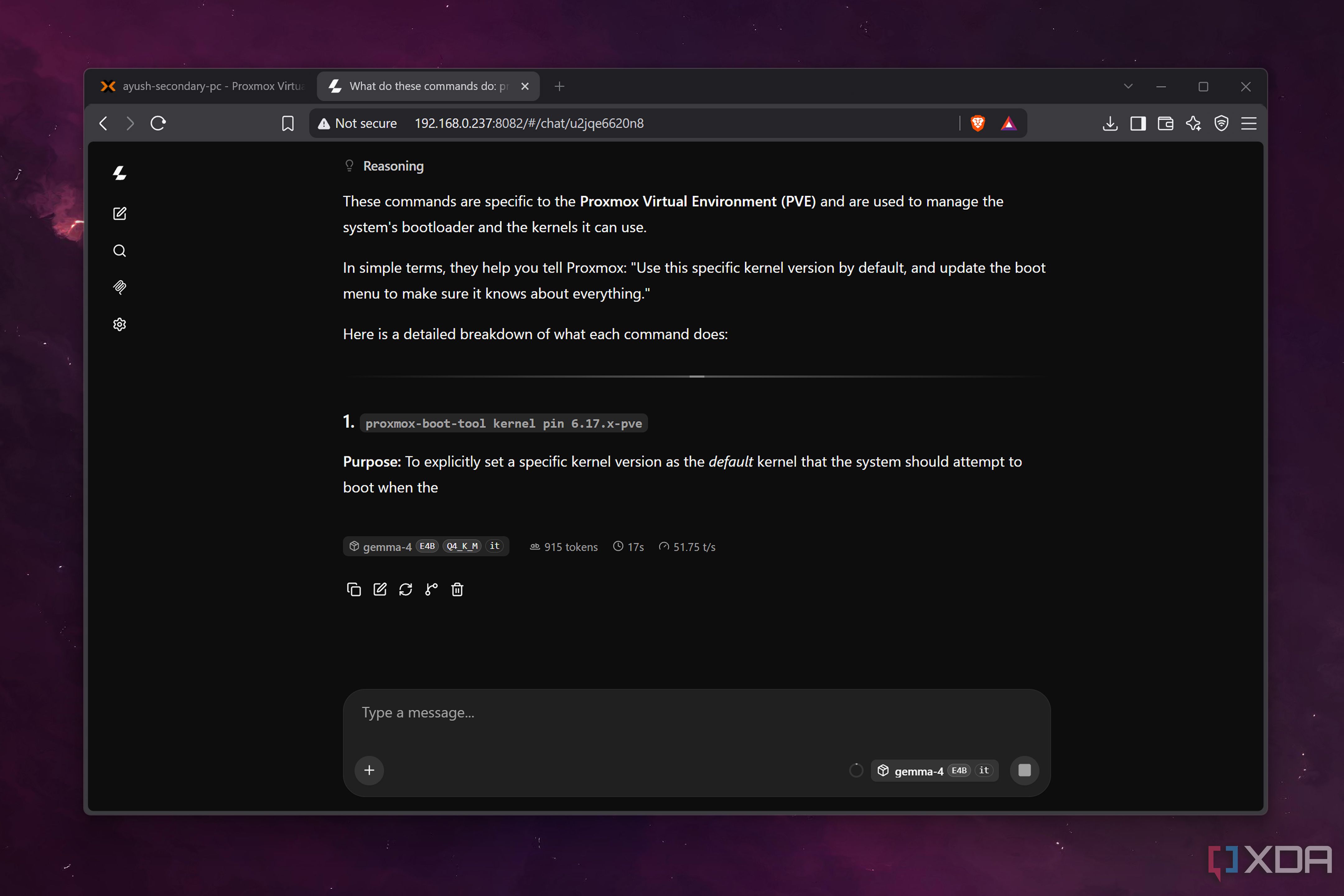Open Leo AI sparkle icon

[1193, 124]
